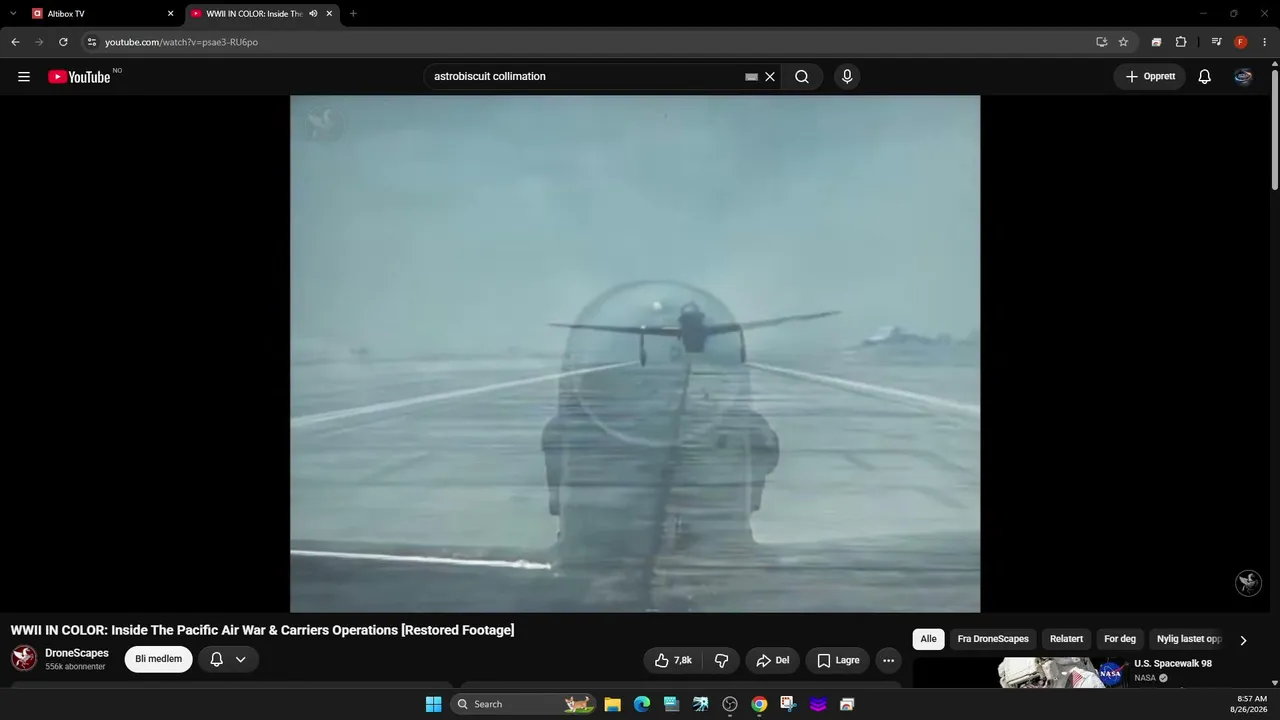The width and height of the screenshot is (1280, 720).
Task: Open the notification options dropdown beside Bli medlem
Action: point(229,659)
